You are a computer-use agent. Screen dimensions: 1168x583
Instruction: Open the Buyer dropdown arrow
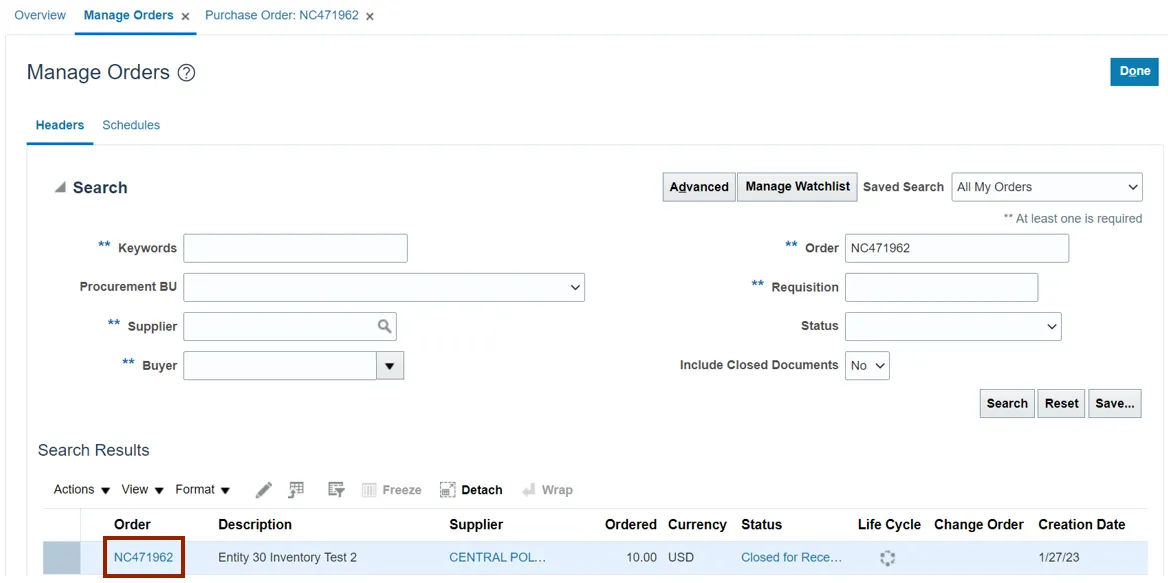tap(389, 366)
